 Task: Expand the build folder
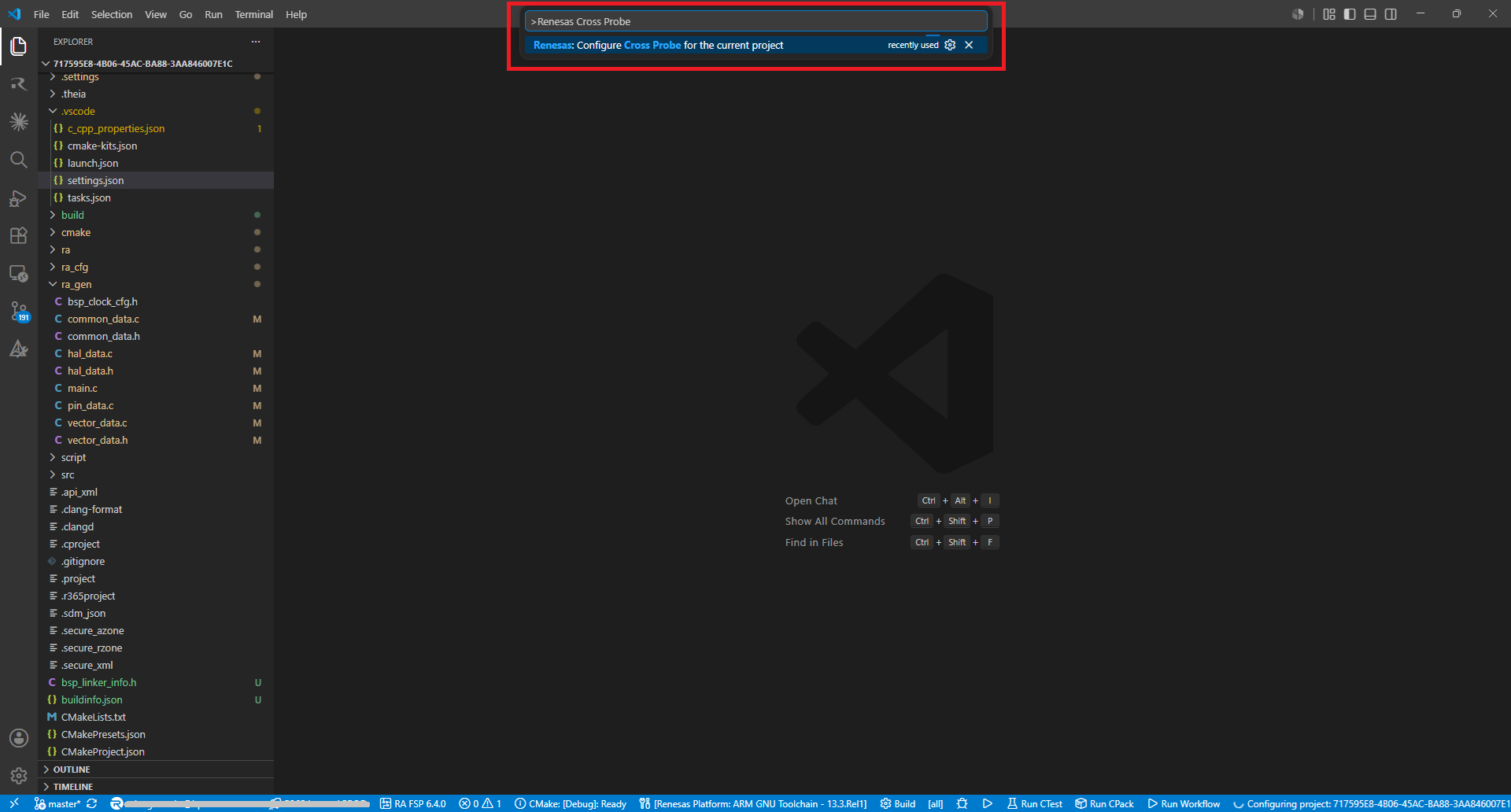(156, 215)
